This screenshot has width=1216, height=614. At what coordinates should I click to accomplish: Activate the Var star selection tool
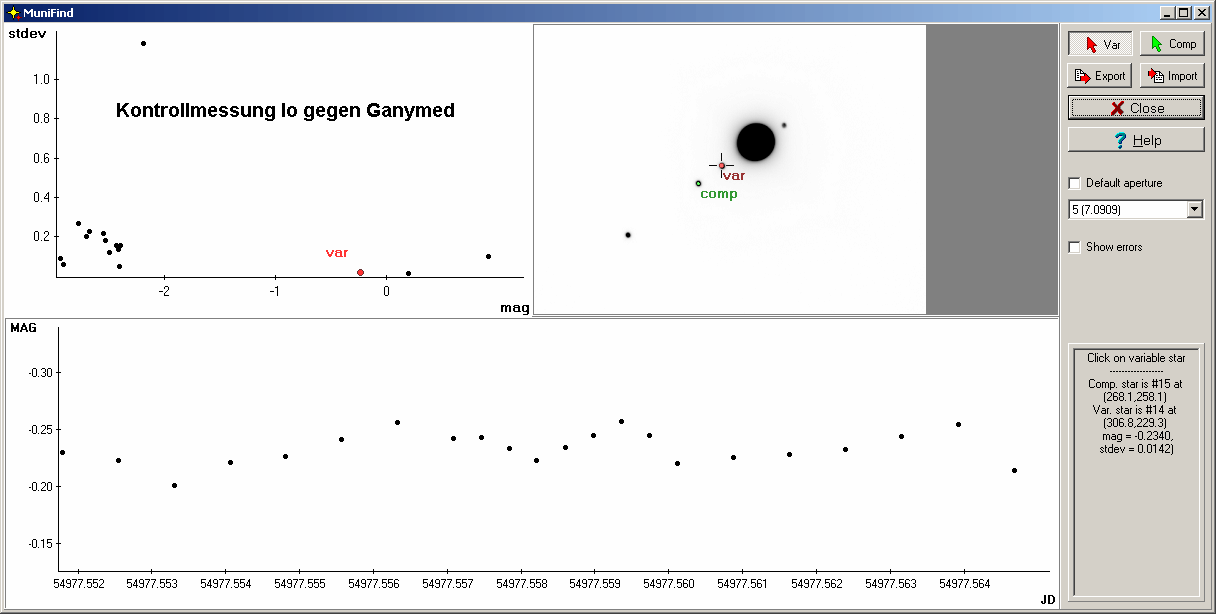point(1100,44)
